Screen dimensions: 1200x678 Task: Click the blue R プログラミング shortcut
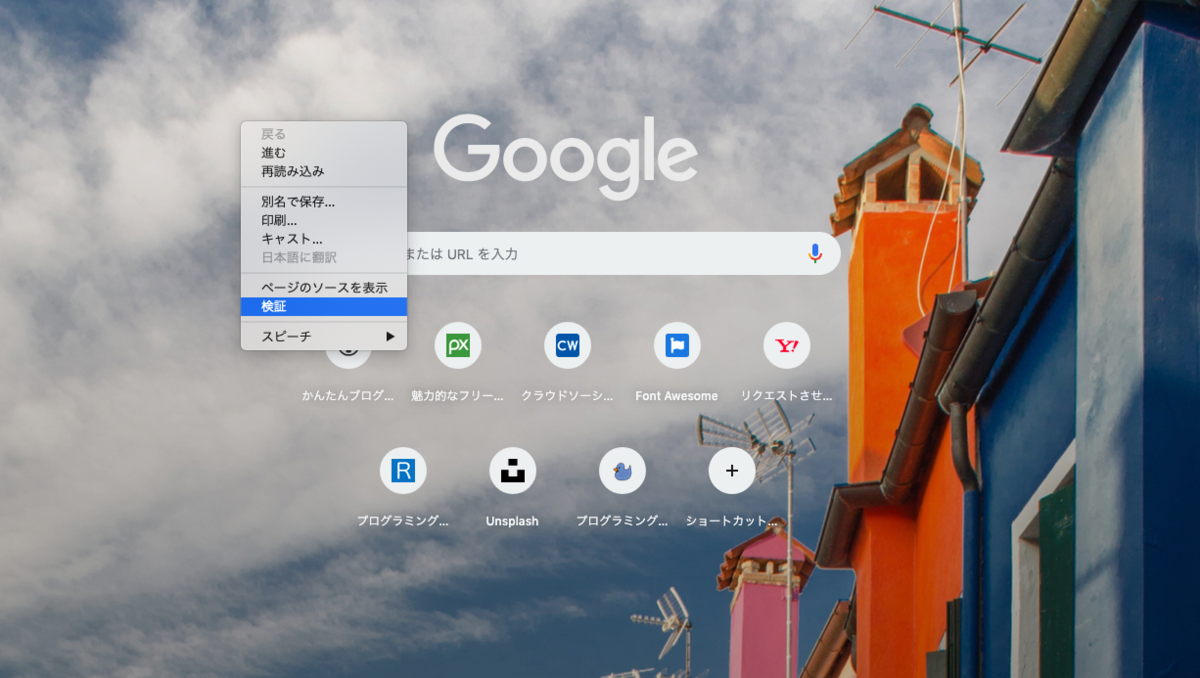pyautogui.click(x=403, y=470)
